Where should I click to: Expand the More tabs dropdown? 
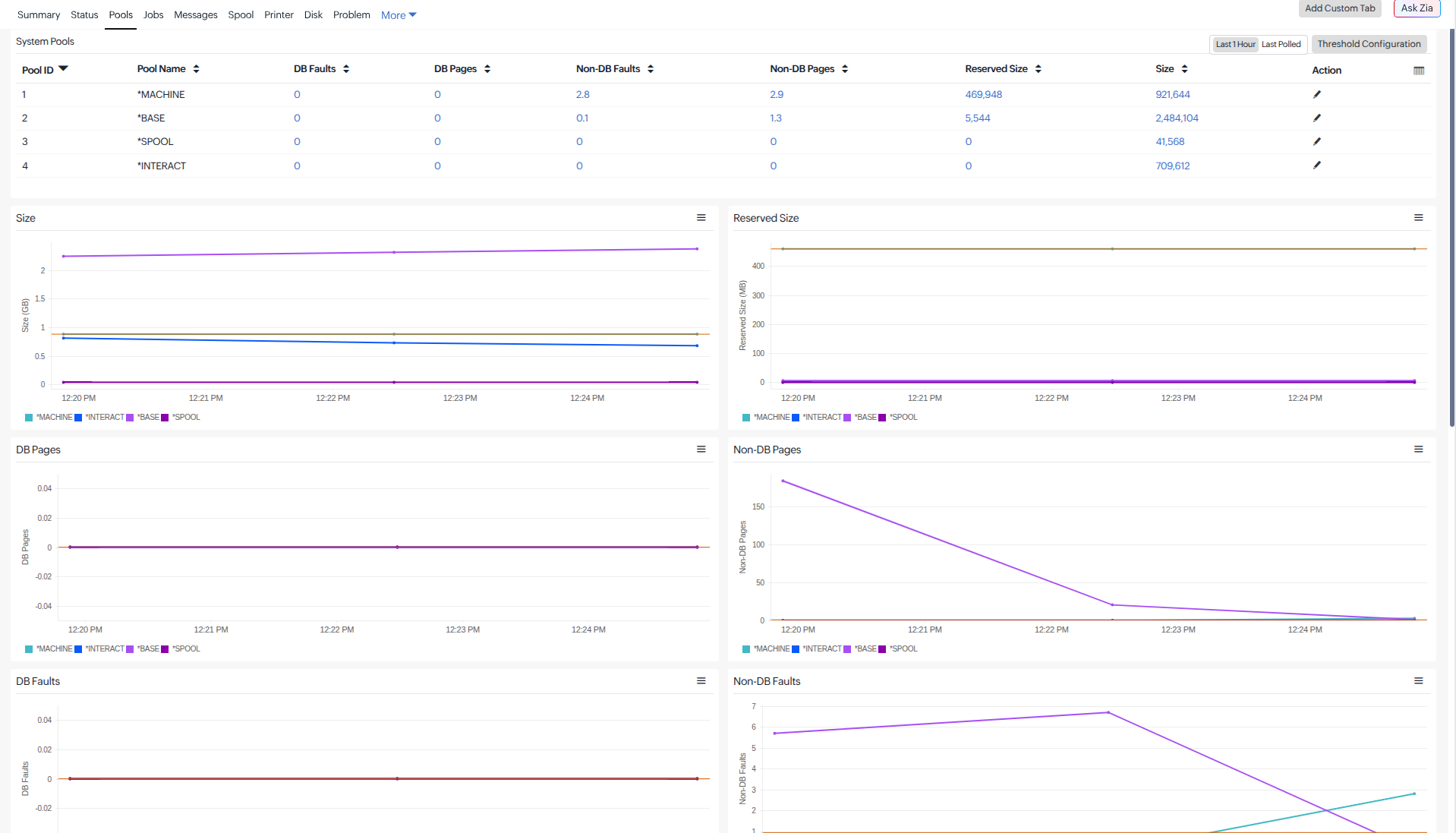(399, 15)
